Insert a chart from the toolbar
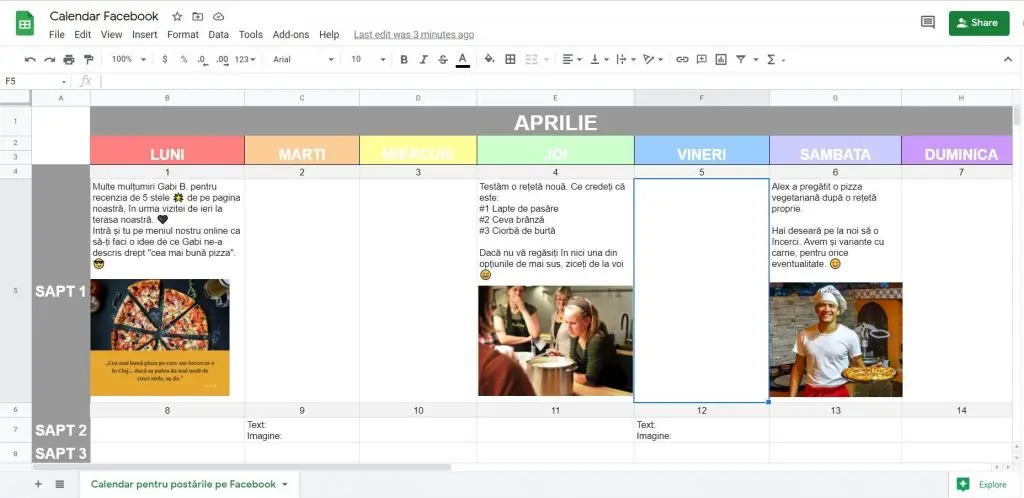Image resolution: width=1024 pixels, height=498 pixels. tap(721, 59)
